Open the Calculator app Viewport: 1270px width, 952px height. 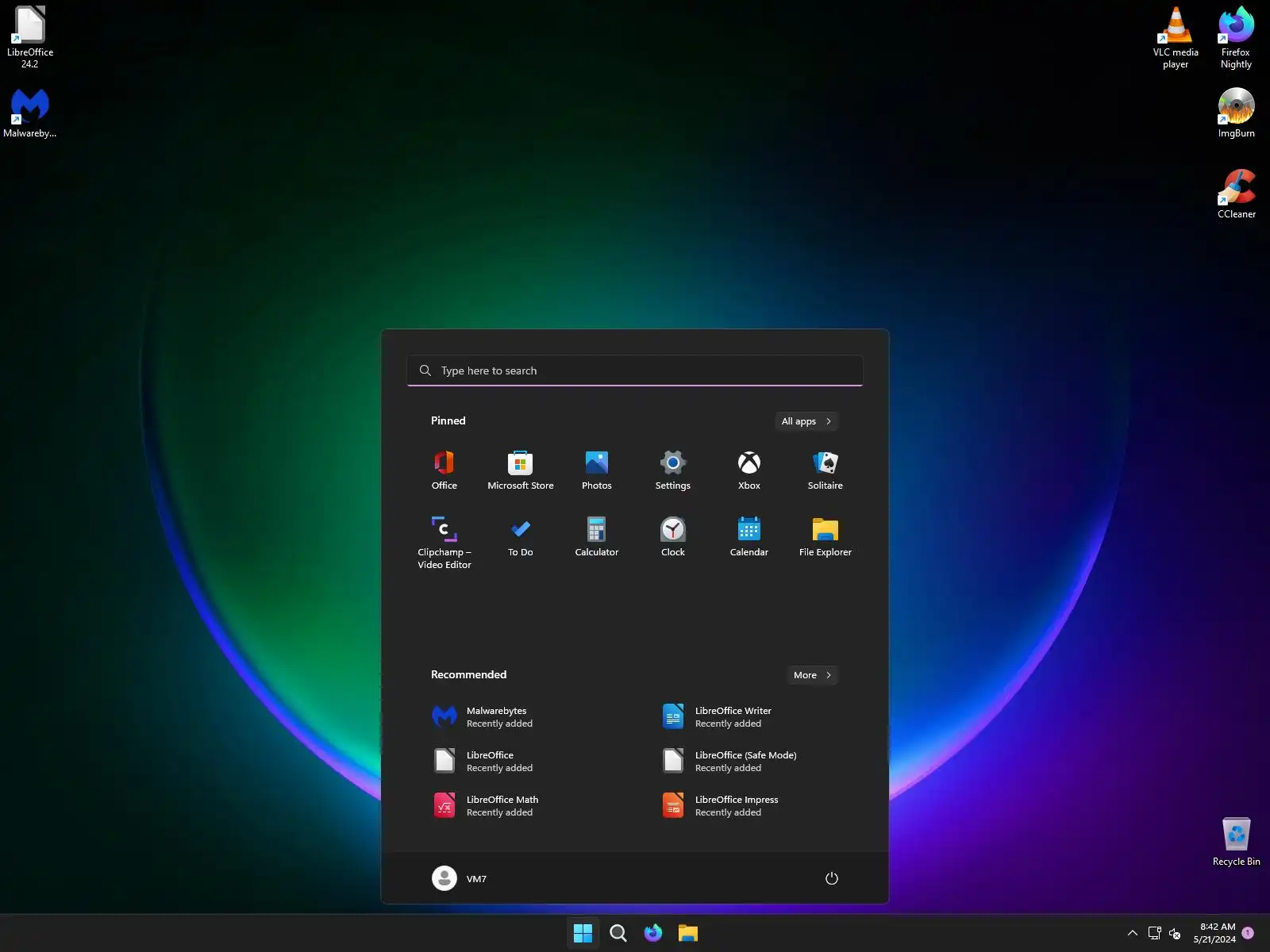[x=597, y=537]
